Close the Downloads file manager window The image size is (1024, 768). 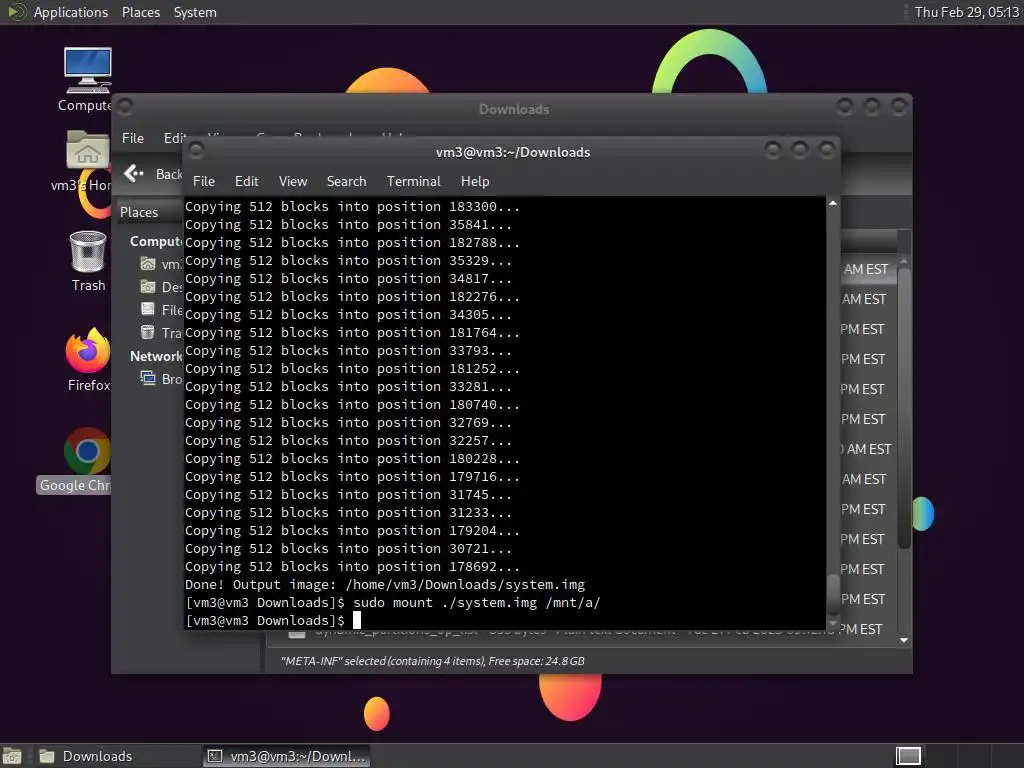click(x=899, y=106)
